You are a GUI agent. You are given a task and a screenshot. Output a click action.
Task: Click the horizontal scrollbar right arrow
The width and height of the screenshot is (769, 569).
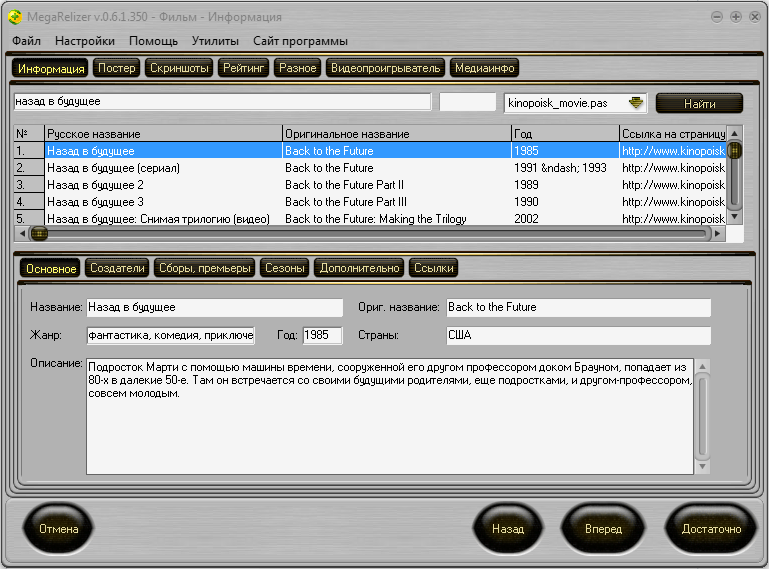(717, 233)
